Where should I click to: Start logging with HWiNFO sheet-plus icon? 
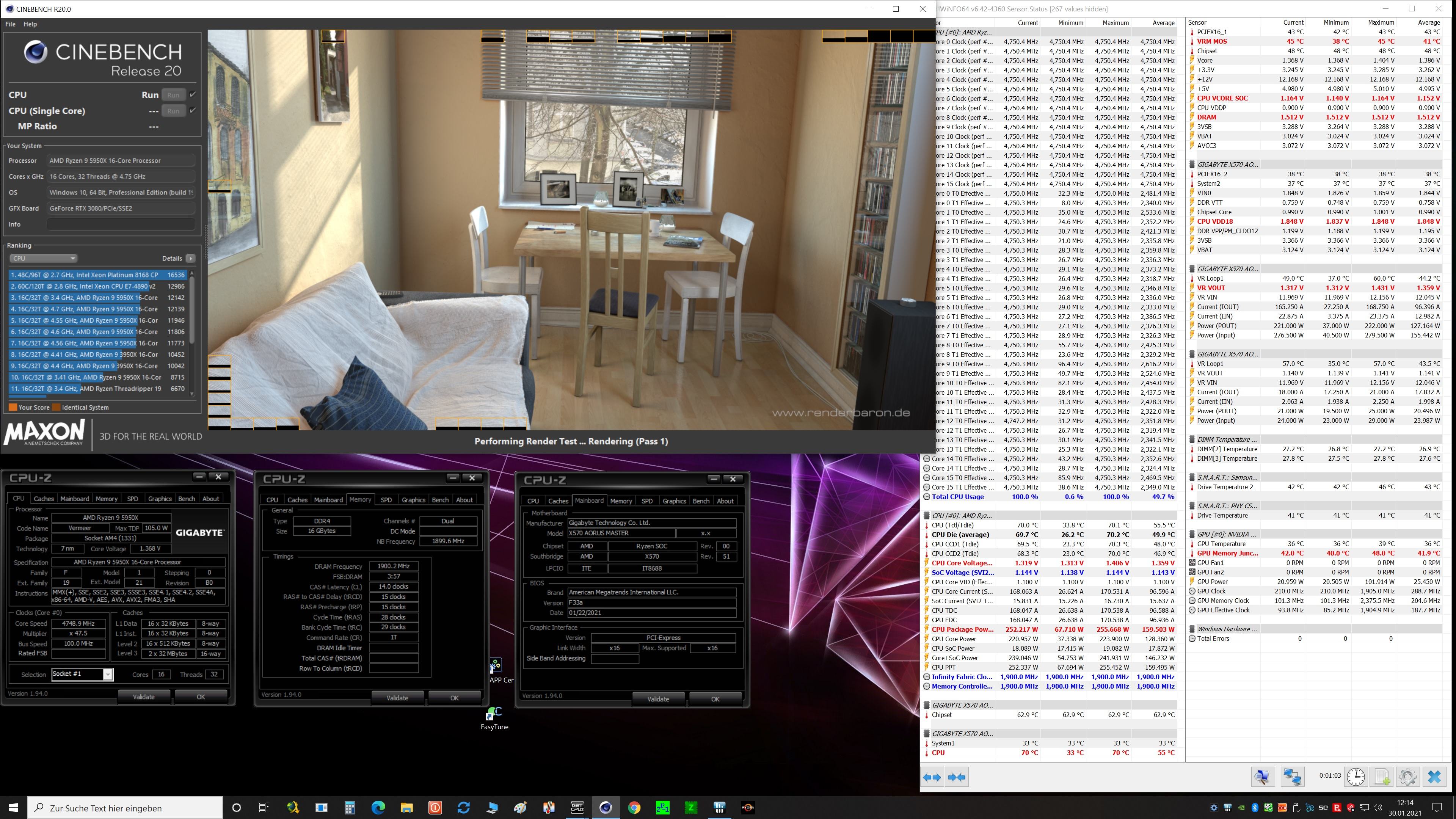pyautogui.click(x=1382, y=777)
